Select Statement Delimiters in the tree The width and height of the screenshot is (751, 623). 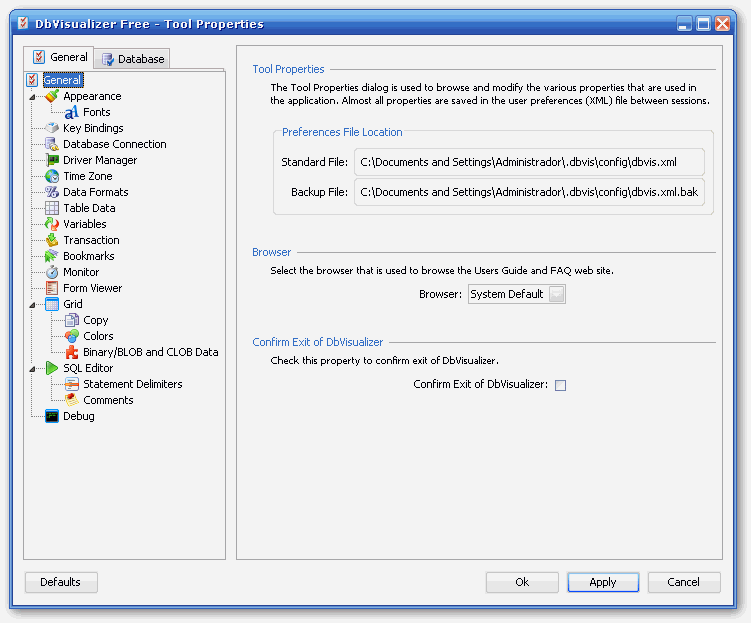[x=133, y=384]
